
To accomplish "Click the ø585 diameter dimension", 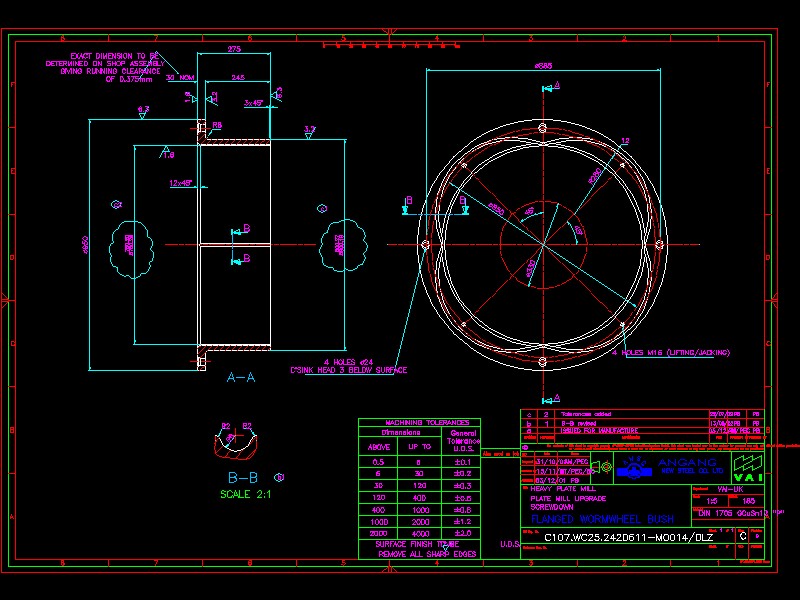I will click(544, 66).
